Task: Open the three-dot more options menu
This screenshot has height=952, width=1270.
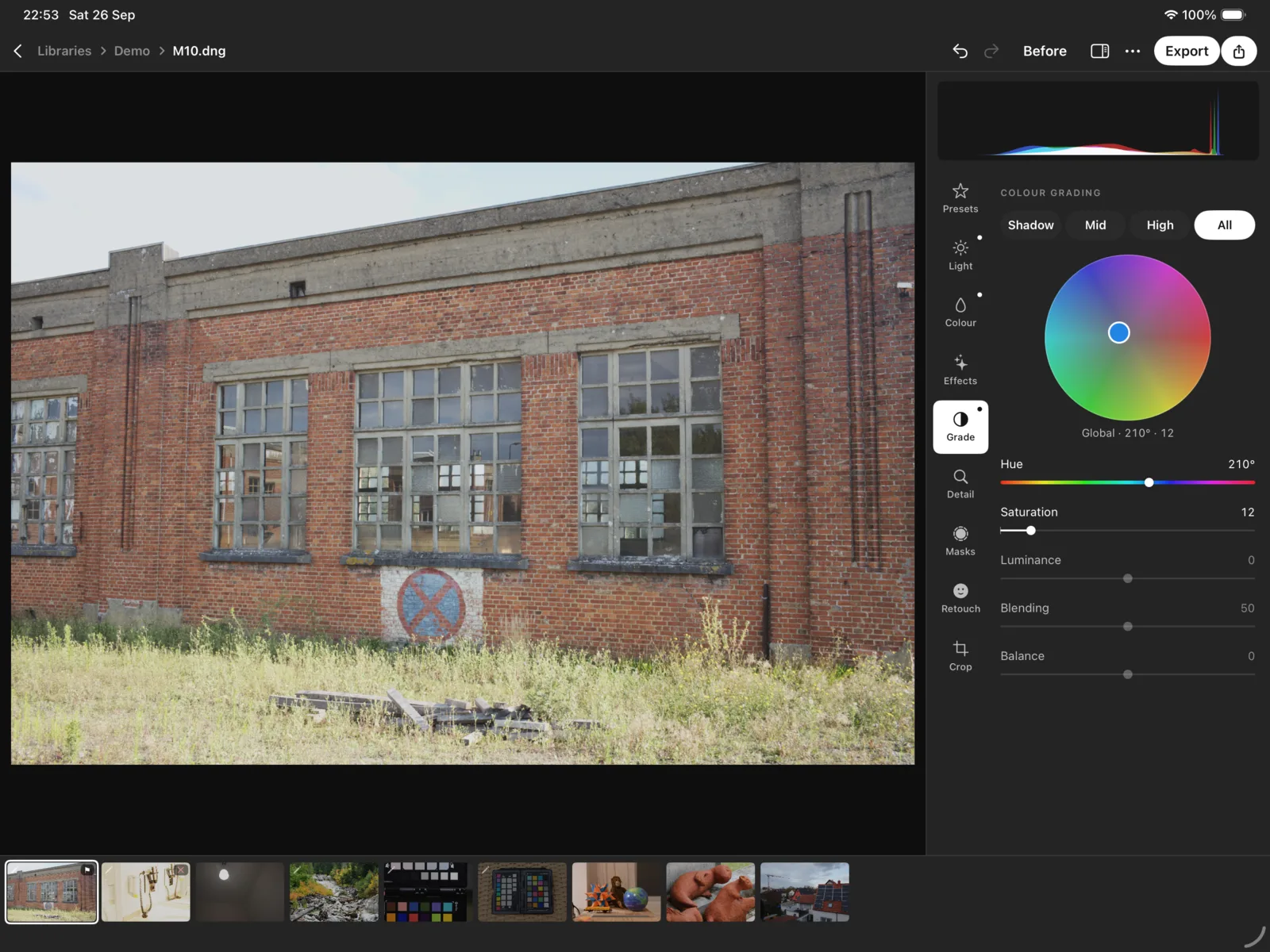Action: 1133,51
